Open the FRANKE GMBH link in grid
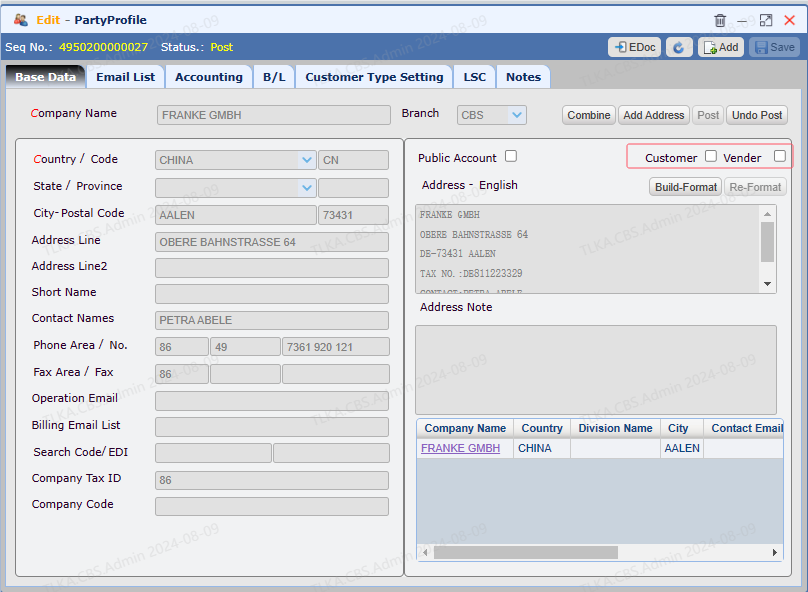This screenshot has height=592, width=808. pos(460,448)
